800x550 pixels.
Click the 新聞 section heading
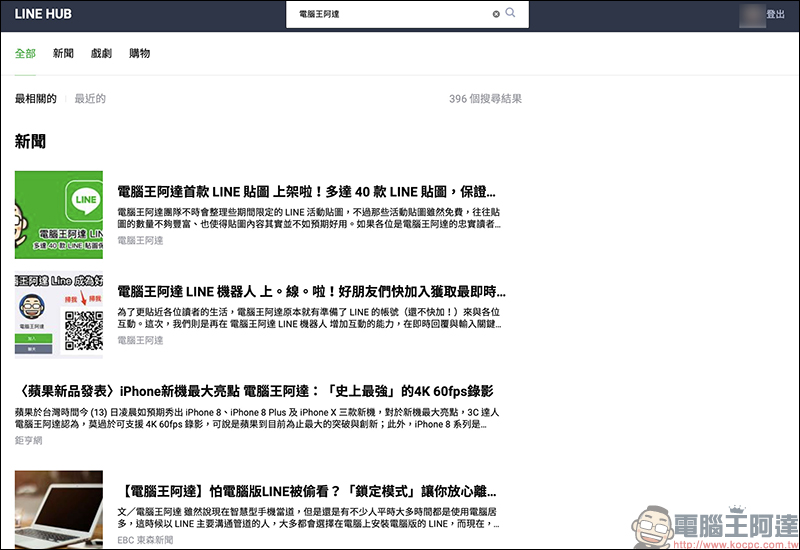[30, 141]
